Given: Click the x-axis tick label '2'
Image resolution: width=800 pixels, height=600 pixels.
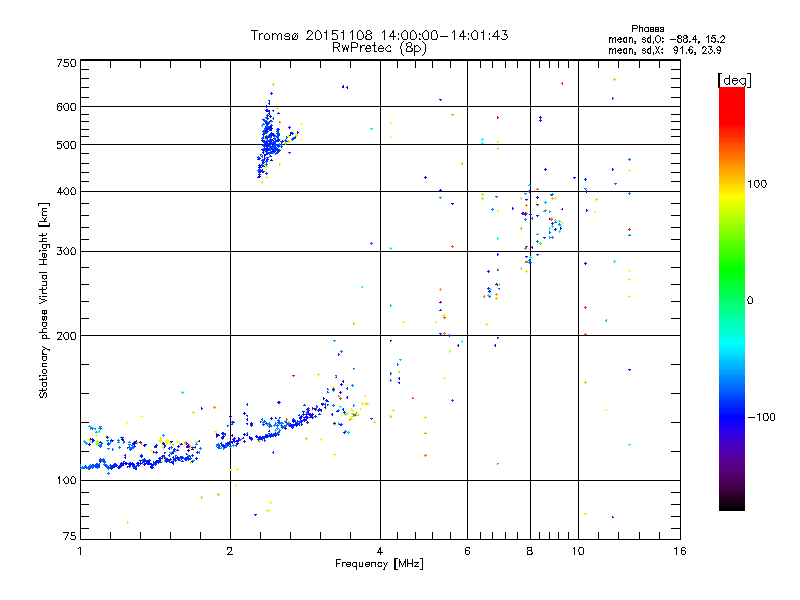Looking at the screenshot, I should click(230, 551).
